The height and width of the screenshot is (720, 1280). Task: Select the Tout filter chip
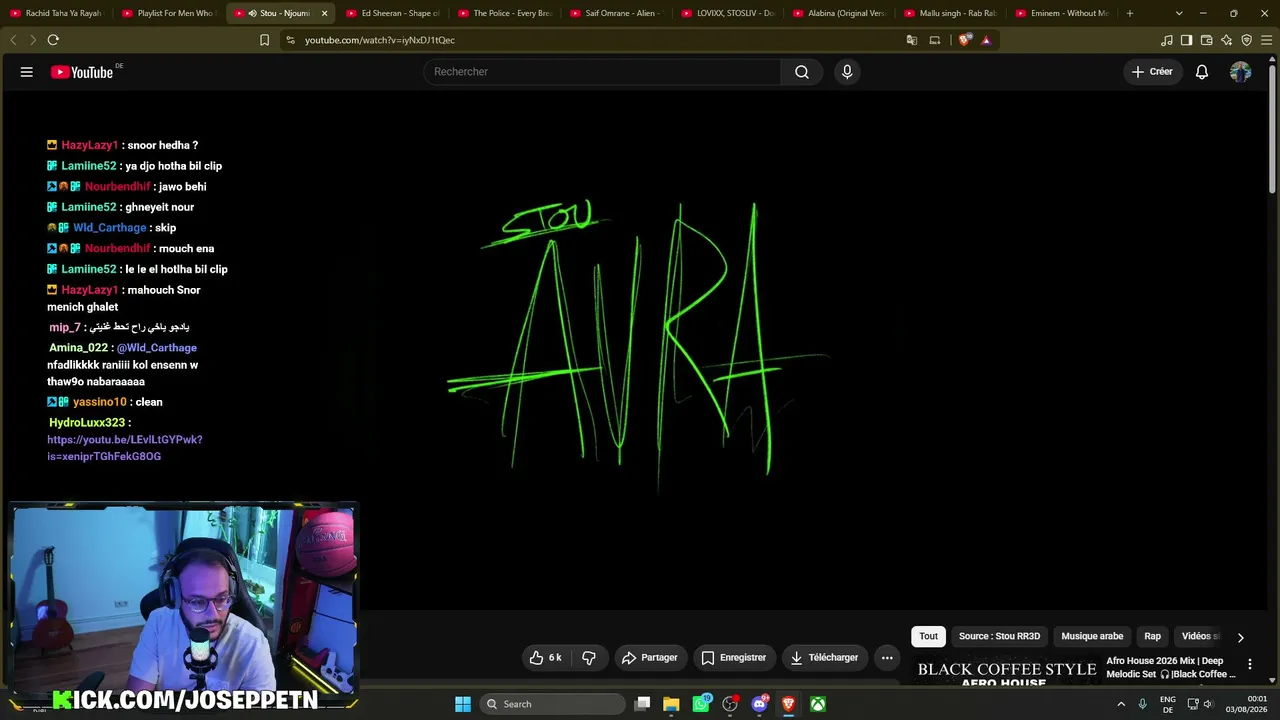(x=929, y=636)
